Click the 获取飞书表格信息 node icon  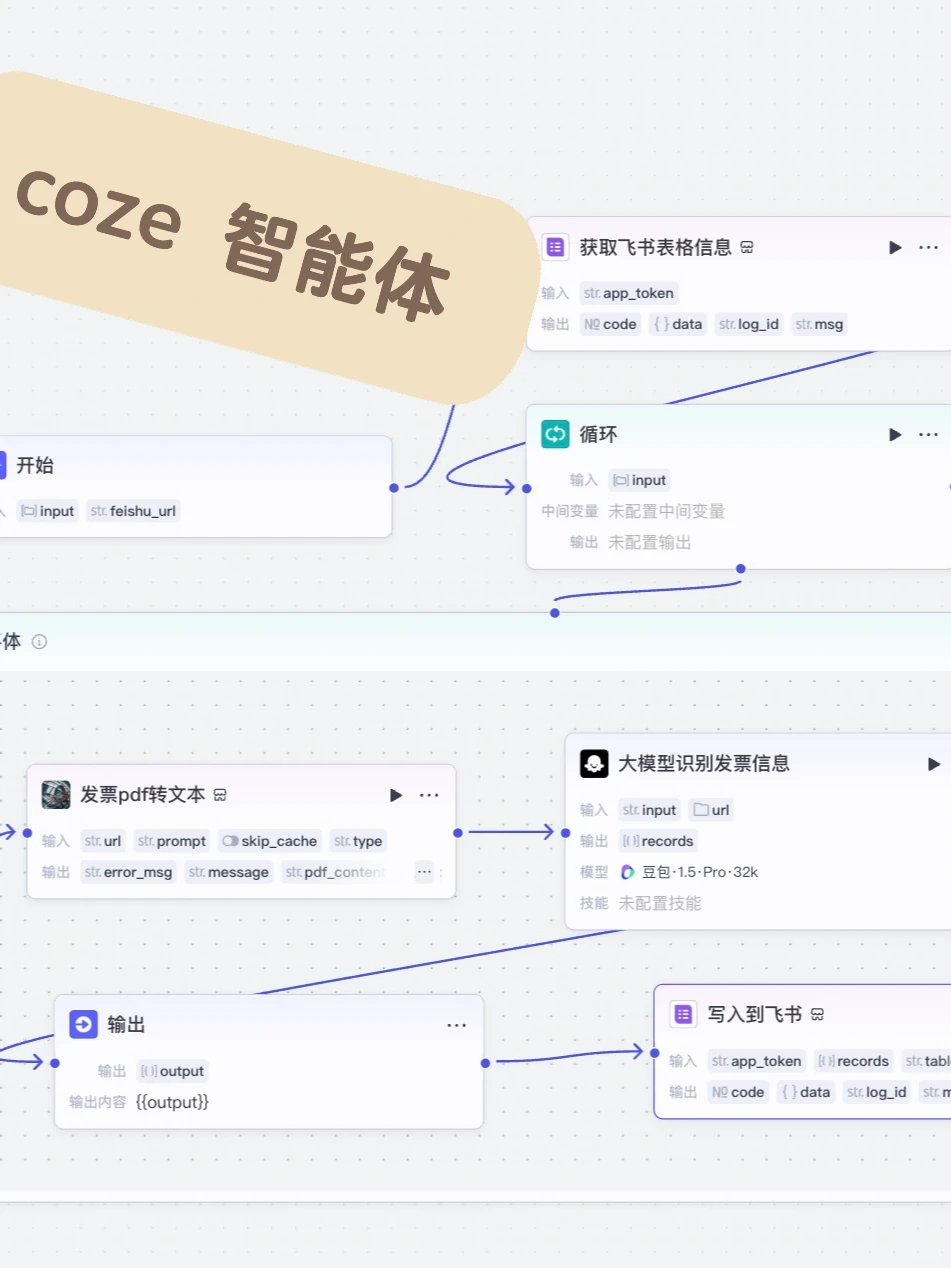[x=555, y=247]
